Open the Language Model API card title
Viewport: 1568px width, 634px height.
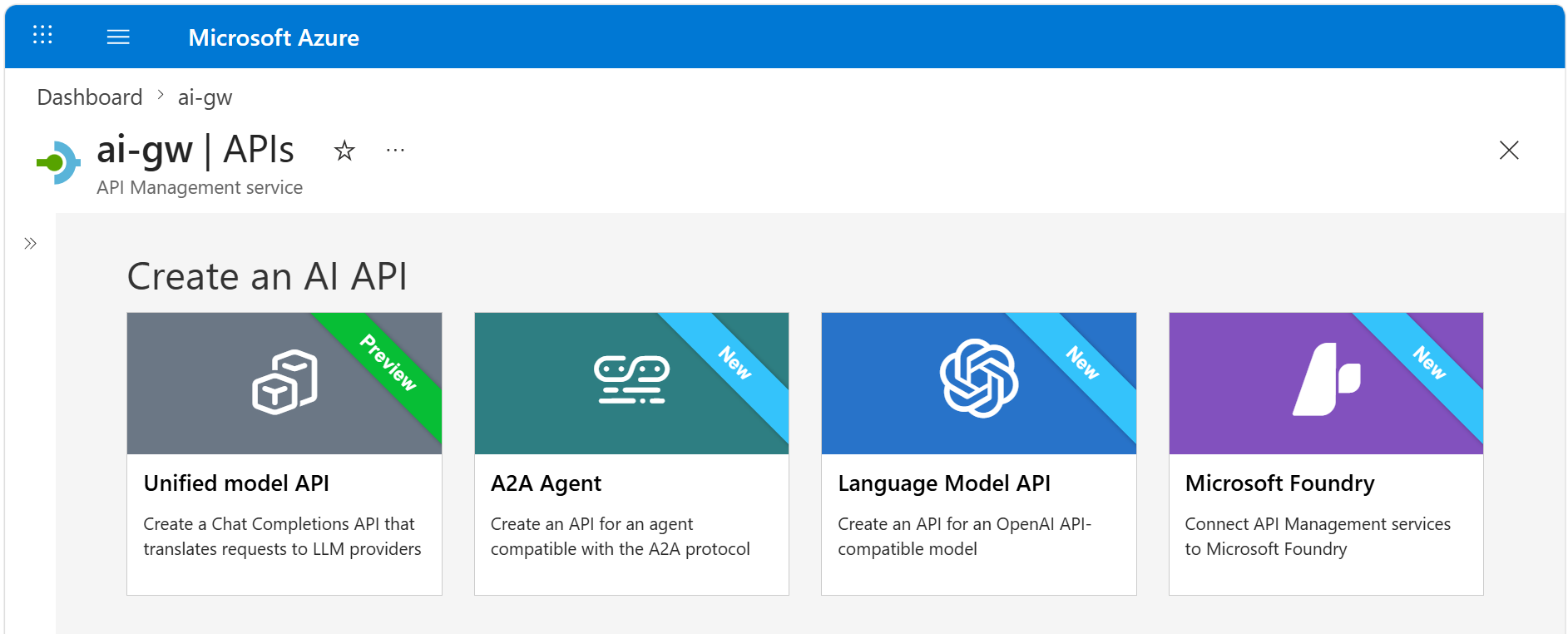coord(944,483)
